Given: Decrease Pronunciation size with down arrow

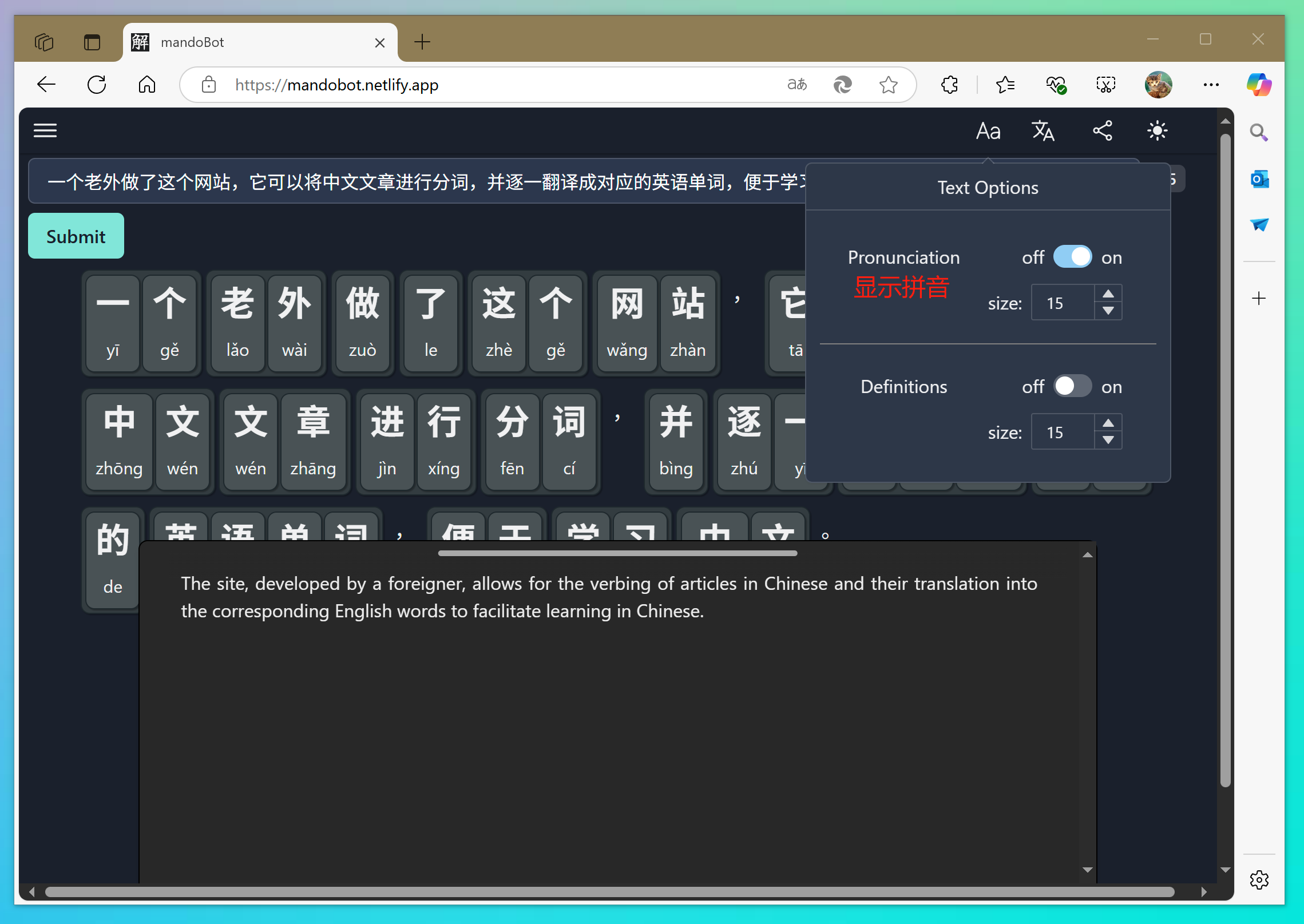Looking at the screenshot, I should (x=1108, y=311).
